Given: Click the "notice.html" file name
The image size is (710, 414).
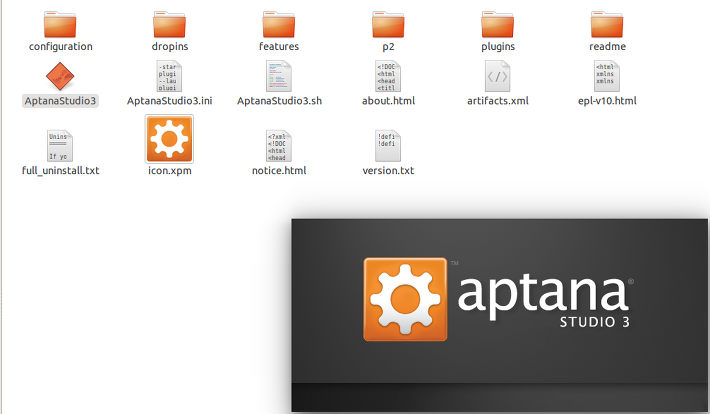Looking at the screenshot, I should pos(279,170).
